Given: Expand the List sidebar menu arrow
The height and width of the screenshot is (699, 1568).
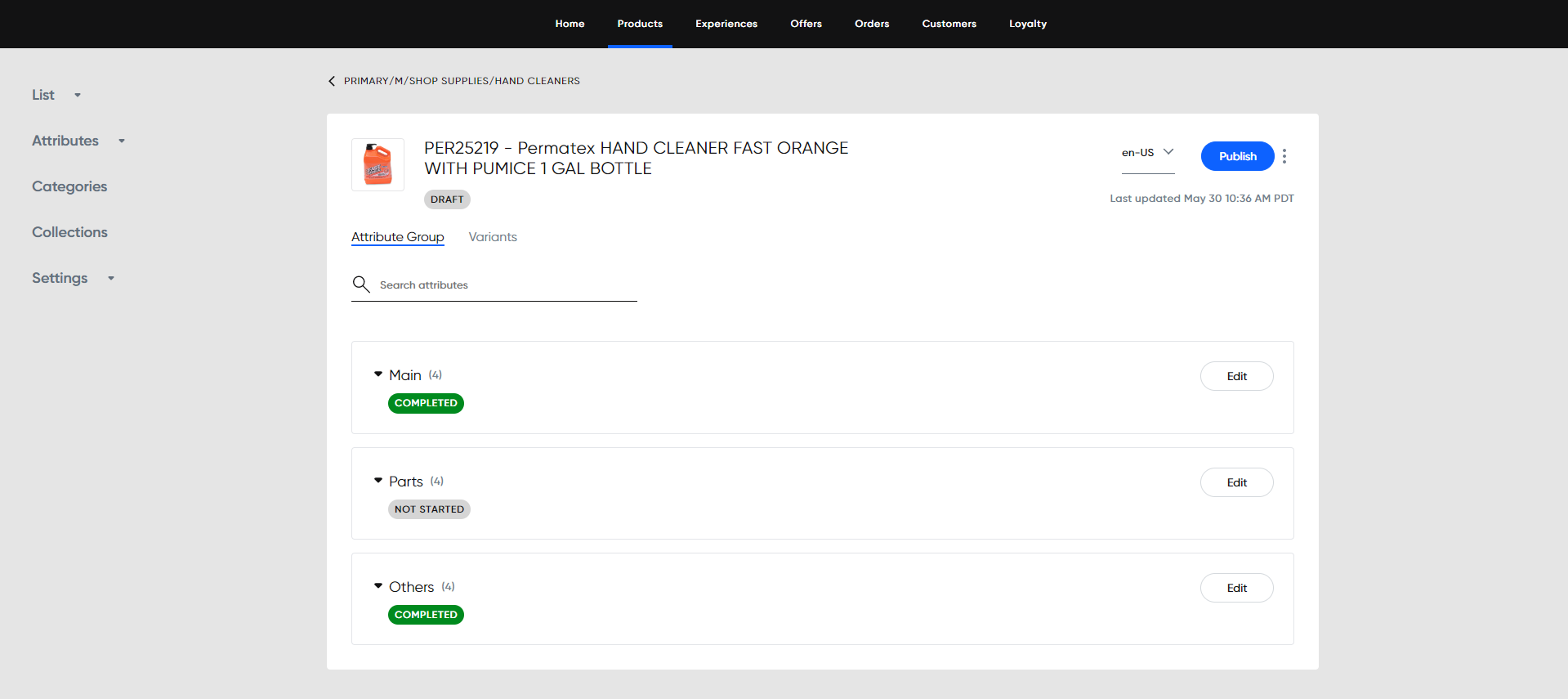Looking at the screenshot, I should 78,96.
